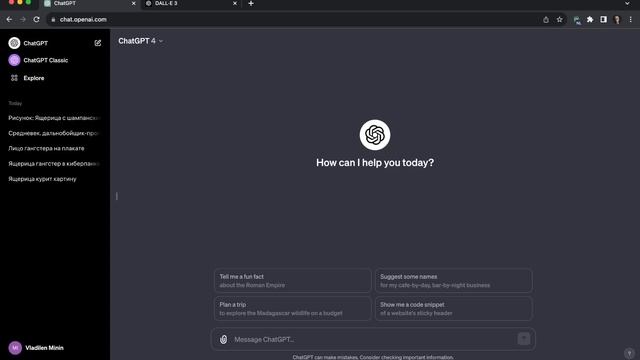The width and height of the screenshot is (640, 360).
Task: Click the browser back arrow
Action: [9, 20]
